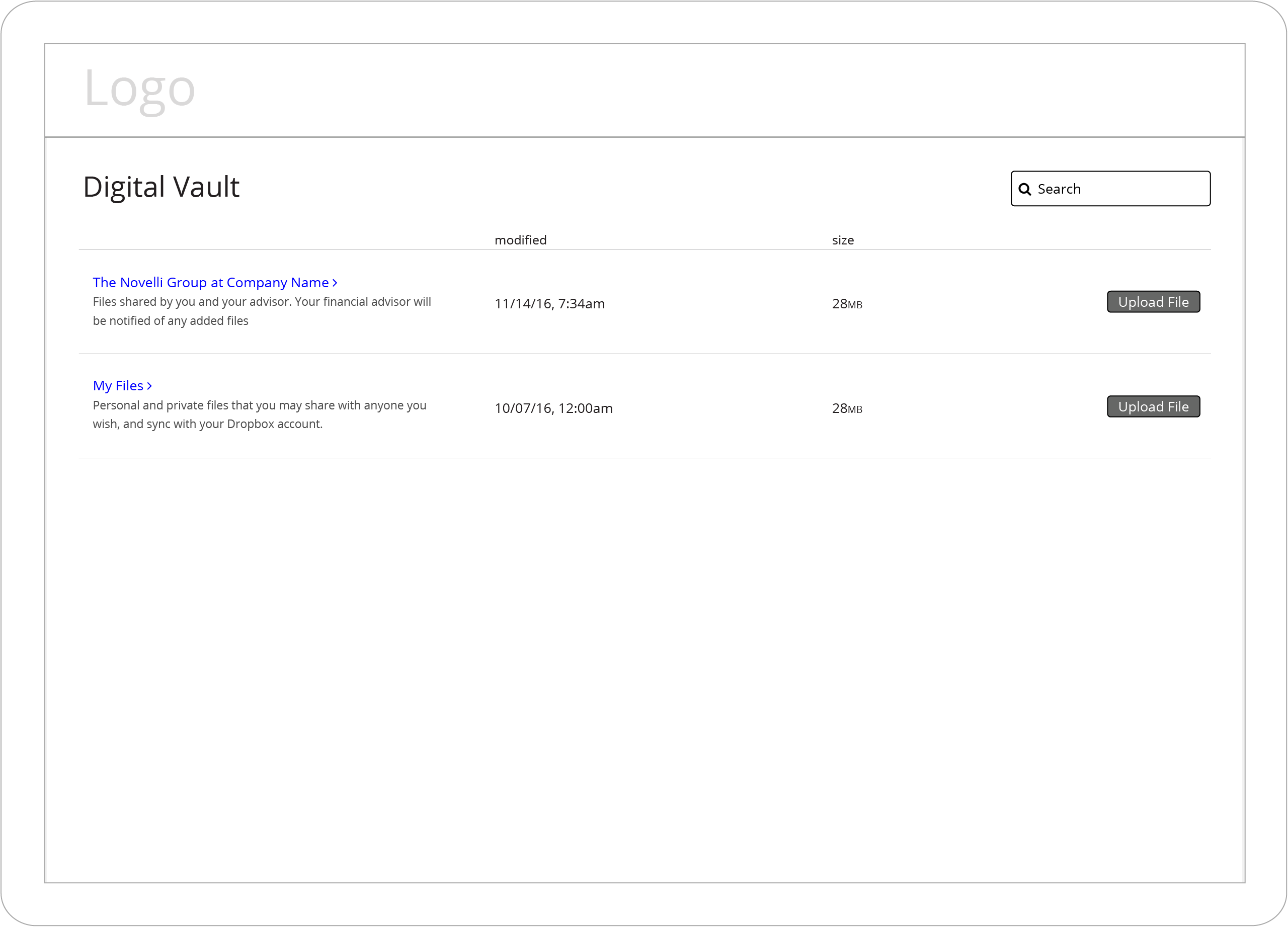
Task: Click the 28MB size in Novelli Group row
Action: click(x=847, y=304)
